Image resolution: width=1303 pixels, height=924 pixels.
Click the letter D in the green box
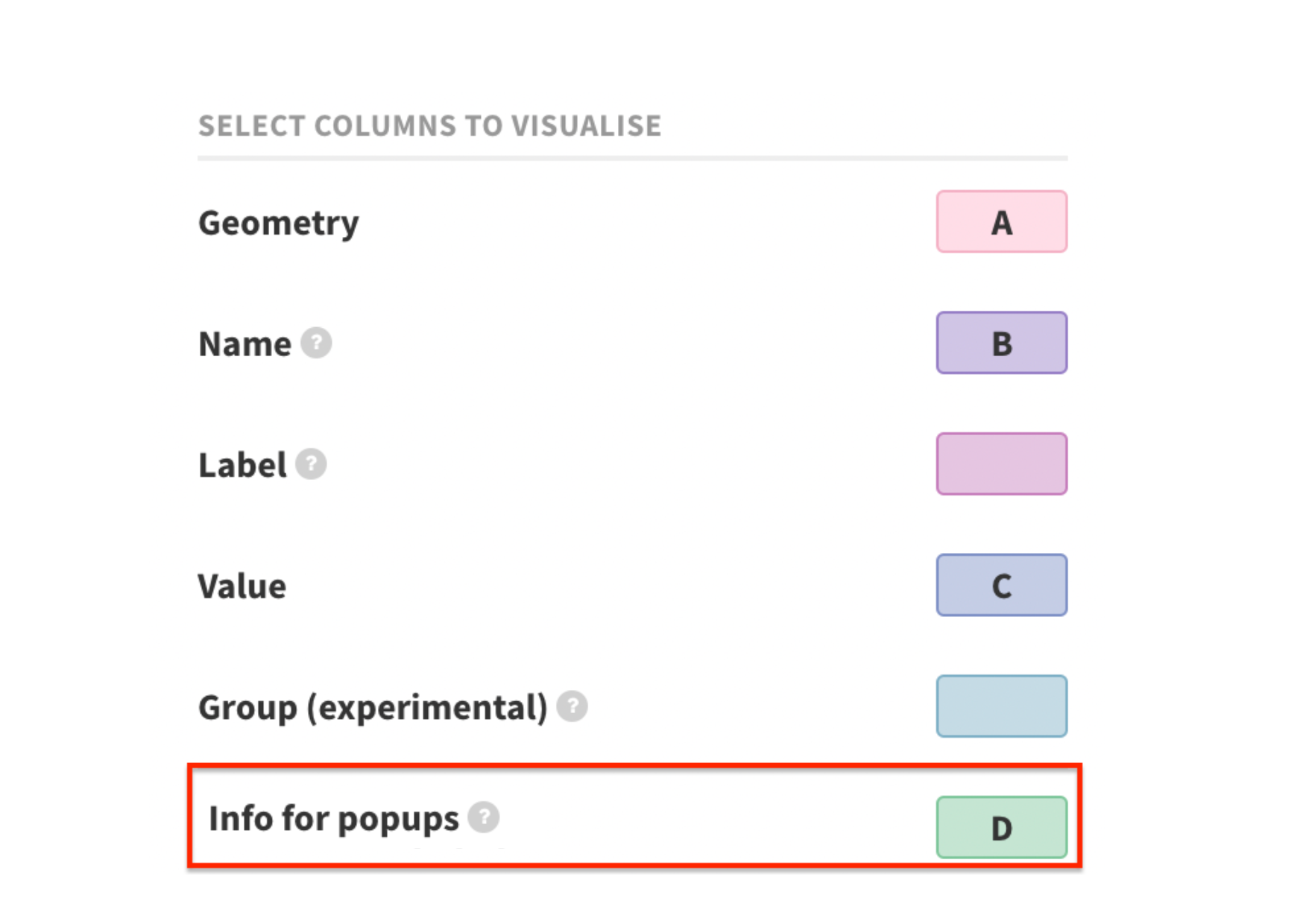coord(1001,829)
